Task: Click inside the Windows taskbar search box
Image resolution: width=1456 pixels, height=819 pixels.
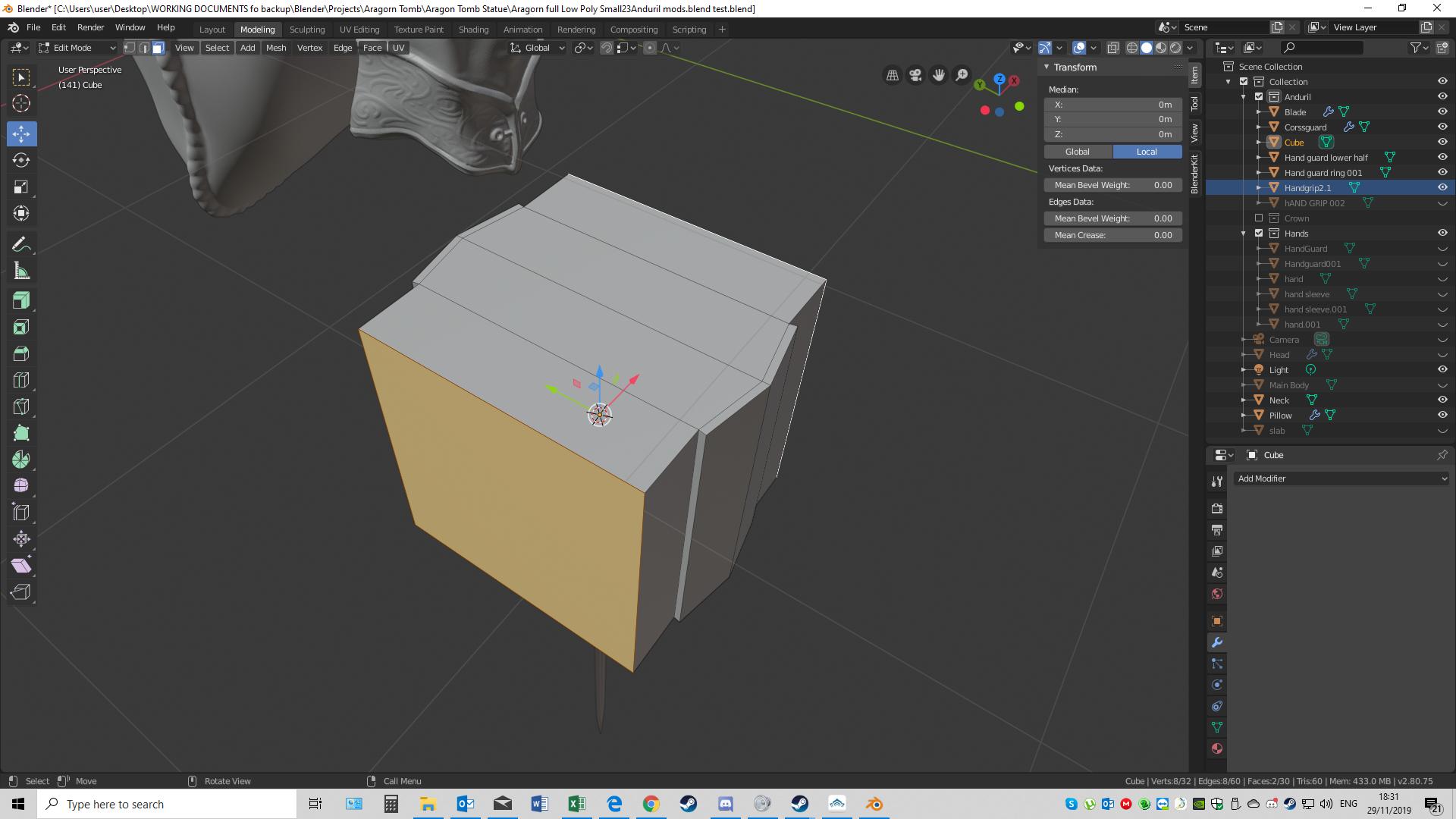Action: tap(167, 804)
